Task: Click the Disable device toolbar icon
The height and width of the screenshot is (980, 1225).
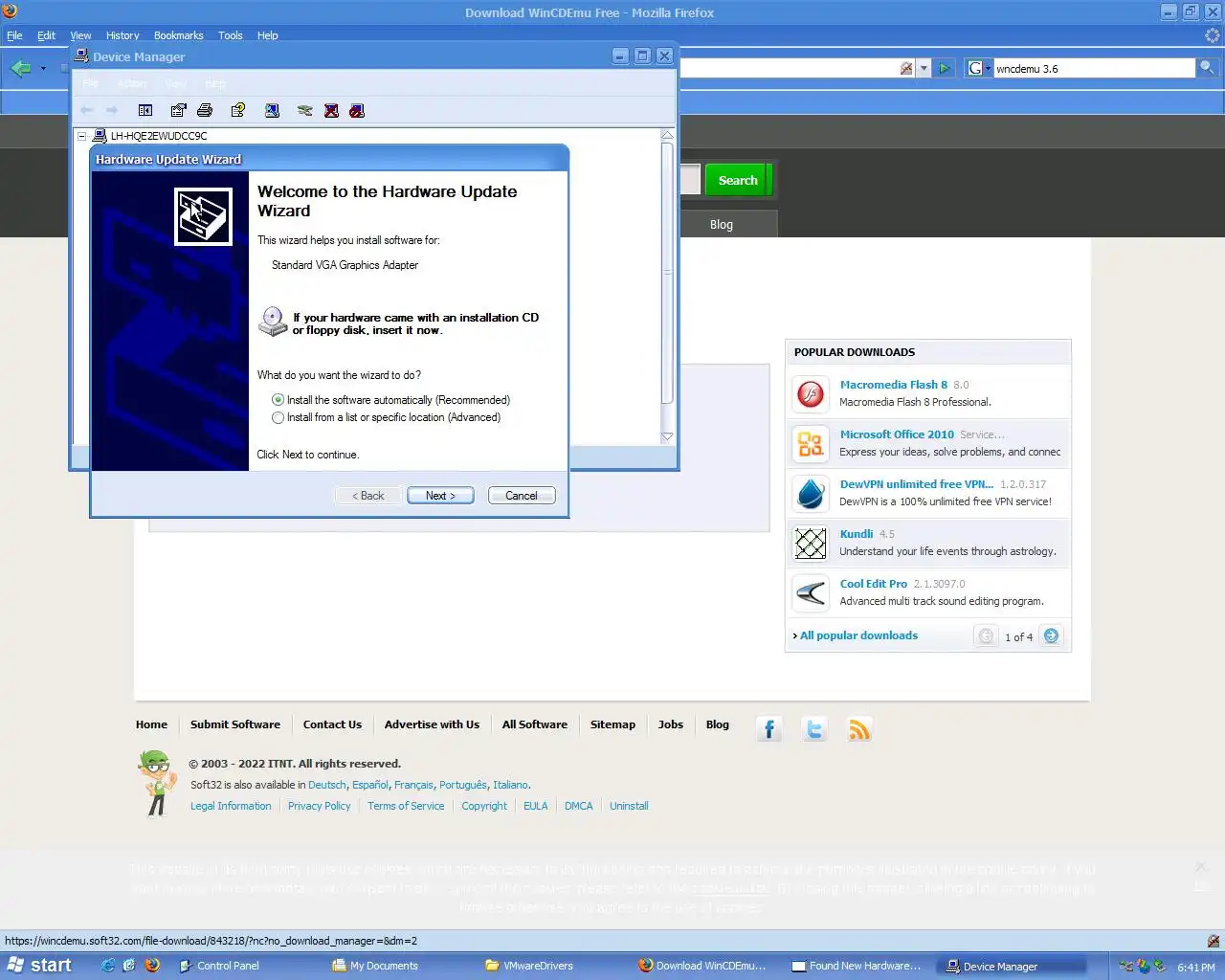Action: 357,111
